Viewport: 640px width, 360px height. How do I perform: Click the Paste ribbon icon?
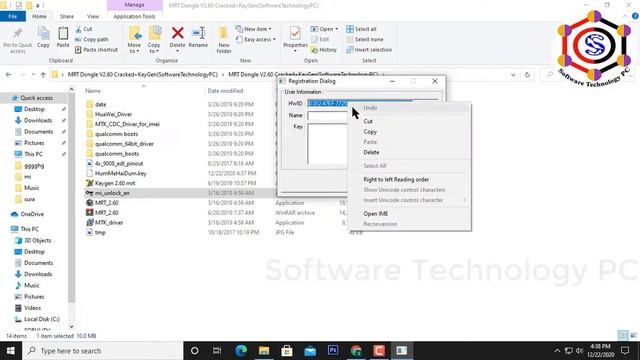tap(63, 33)
